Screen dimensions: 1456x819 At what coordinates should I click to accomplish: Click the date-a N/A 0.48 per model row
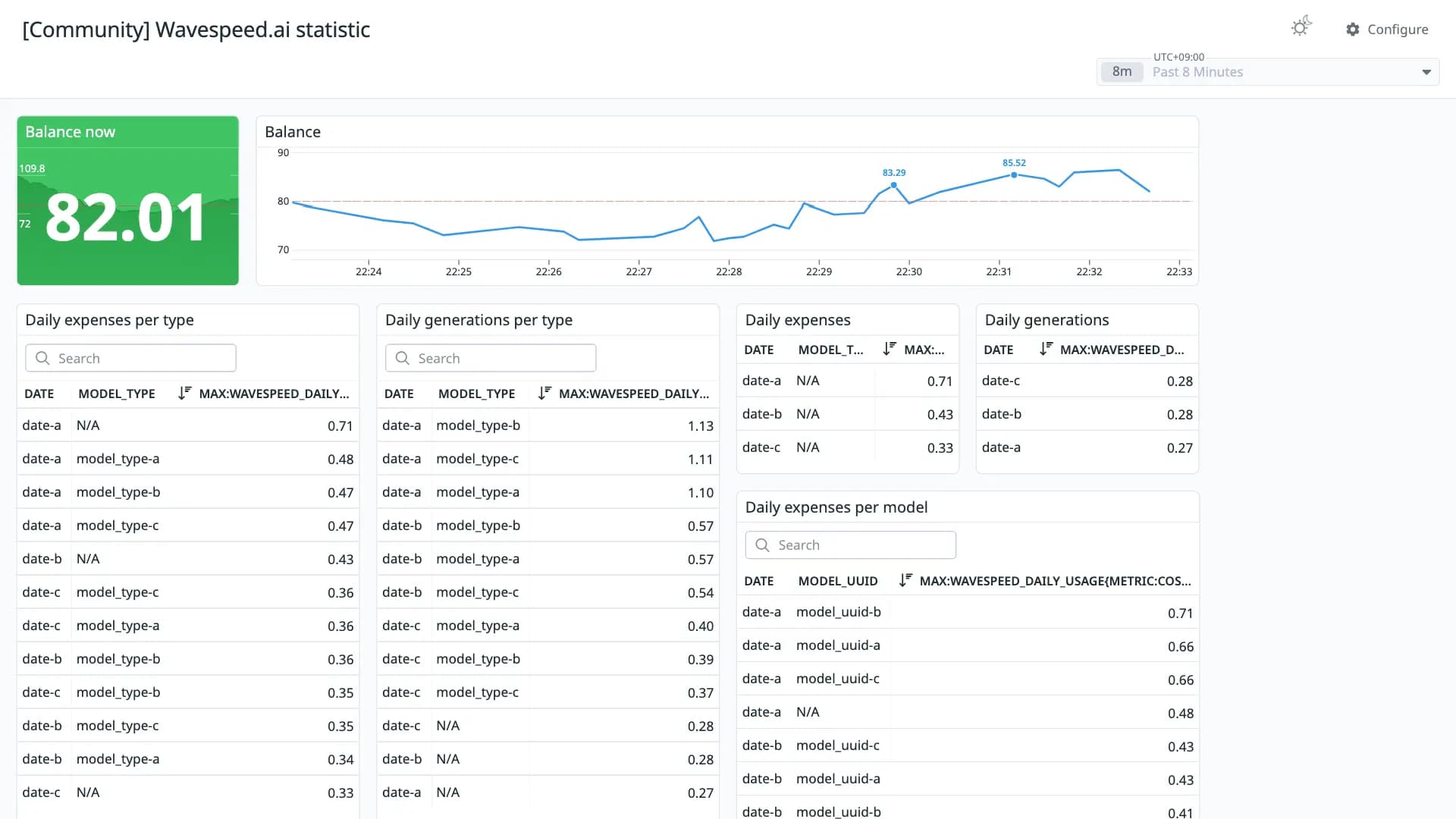click(968, 712)
